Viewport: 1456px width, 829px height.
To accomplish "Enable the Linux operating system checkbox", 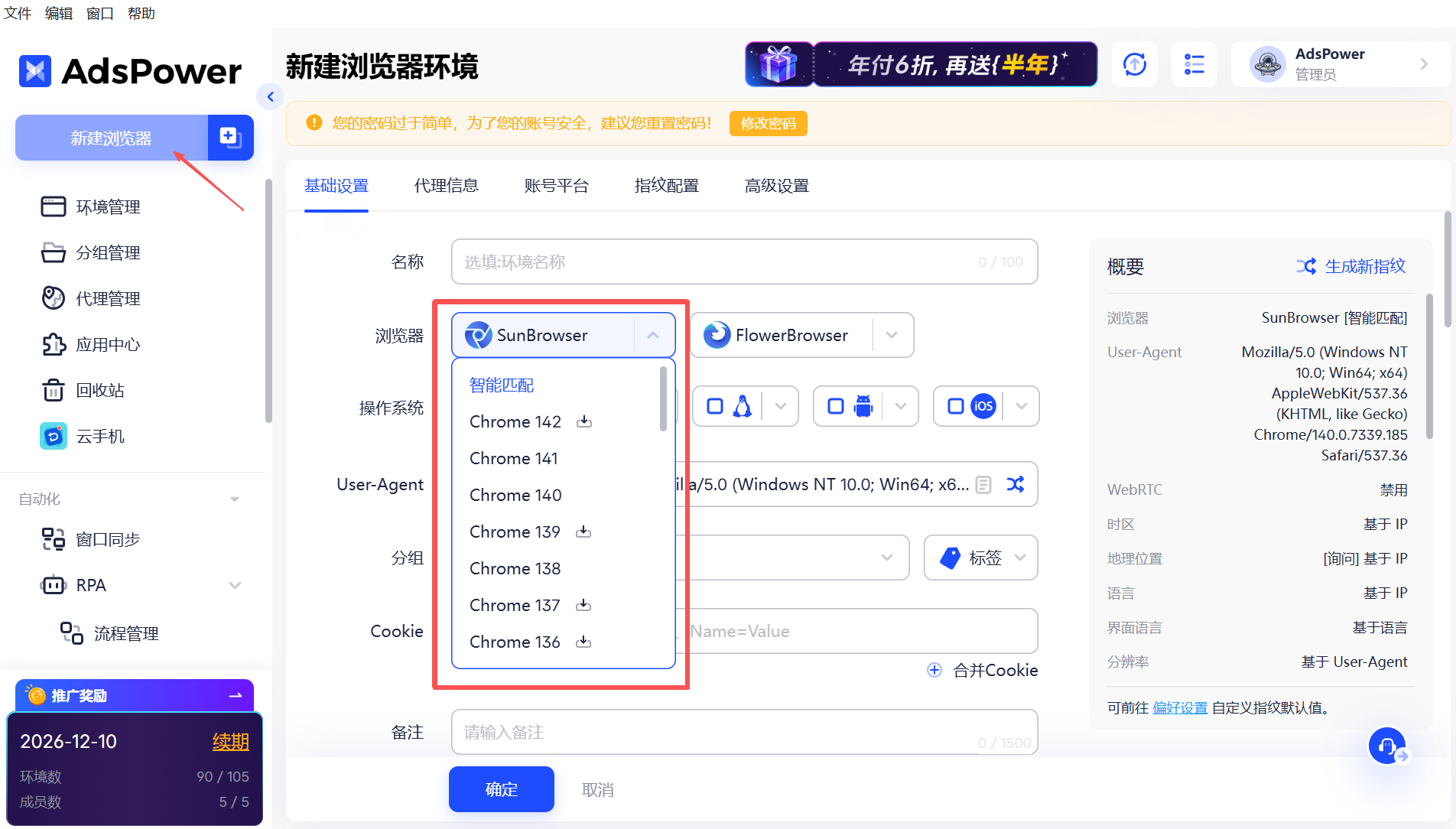I will (x=716, y=406).
